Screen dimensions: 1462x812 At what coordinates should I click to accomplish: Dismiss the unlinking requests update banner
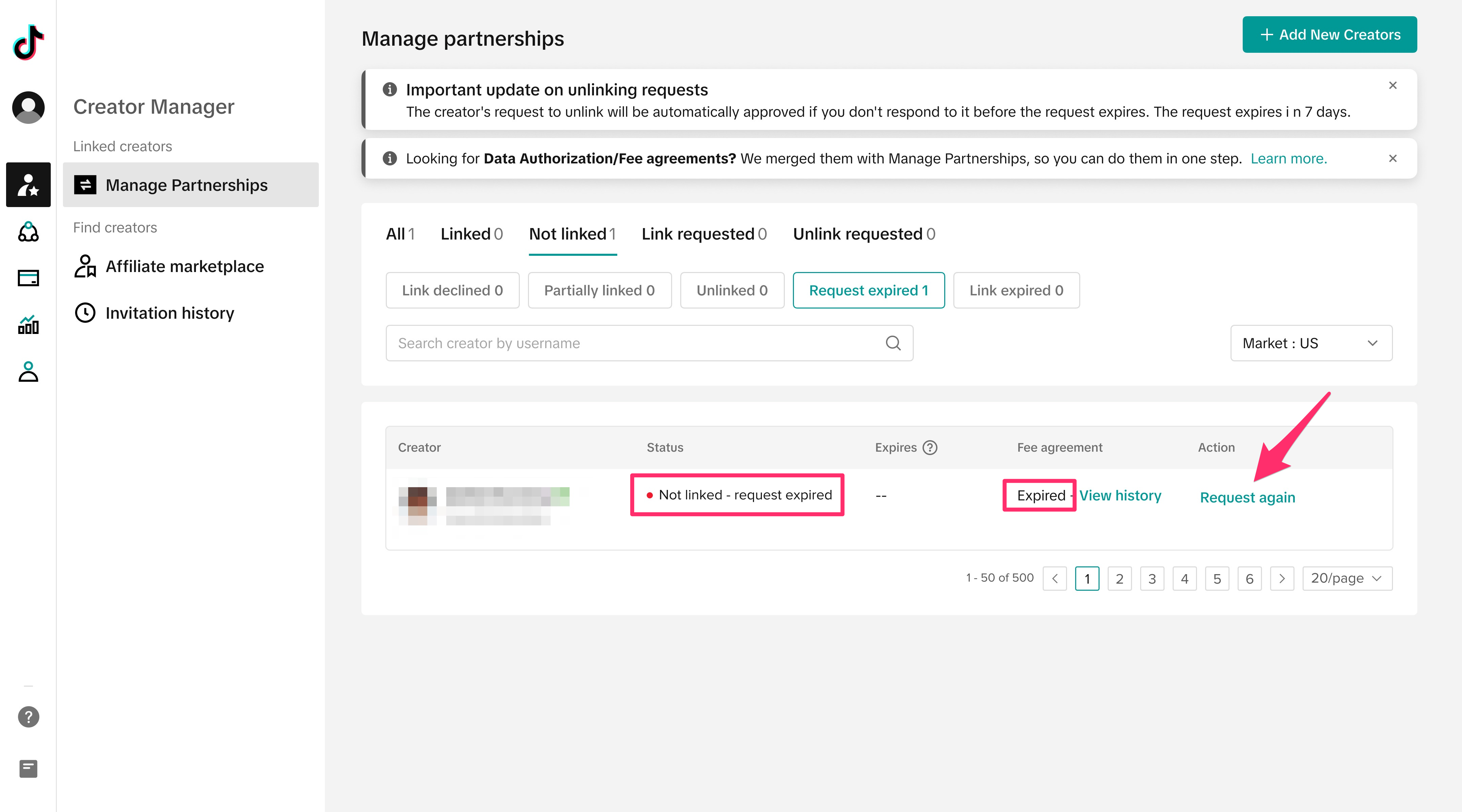click(1392, 86)
